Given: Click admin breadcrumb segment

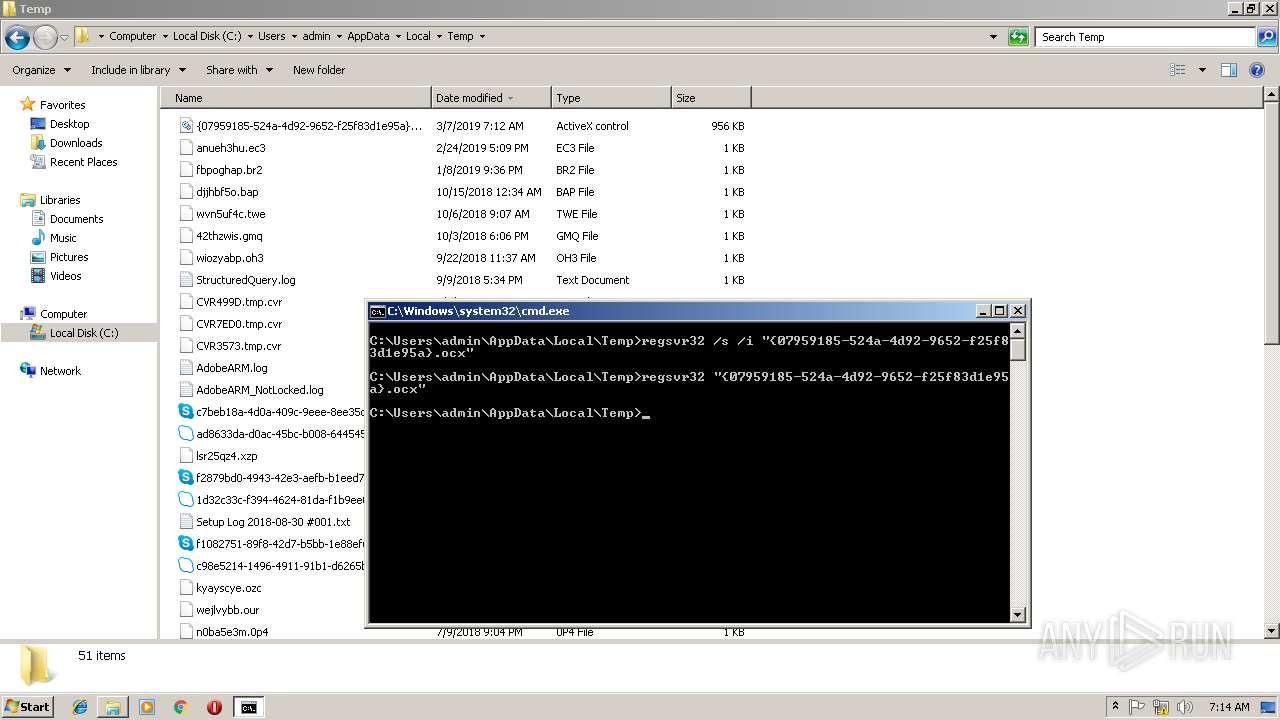Looking at the screenshot, I should coord(316,36).
